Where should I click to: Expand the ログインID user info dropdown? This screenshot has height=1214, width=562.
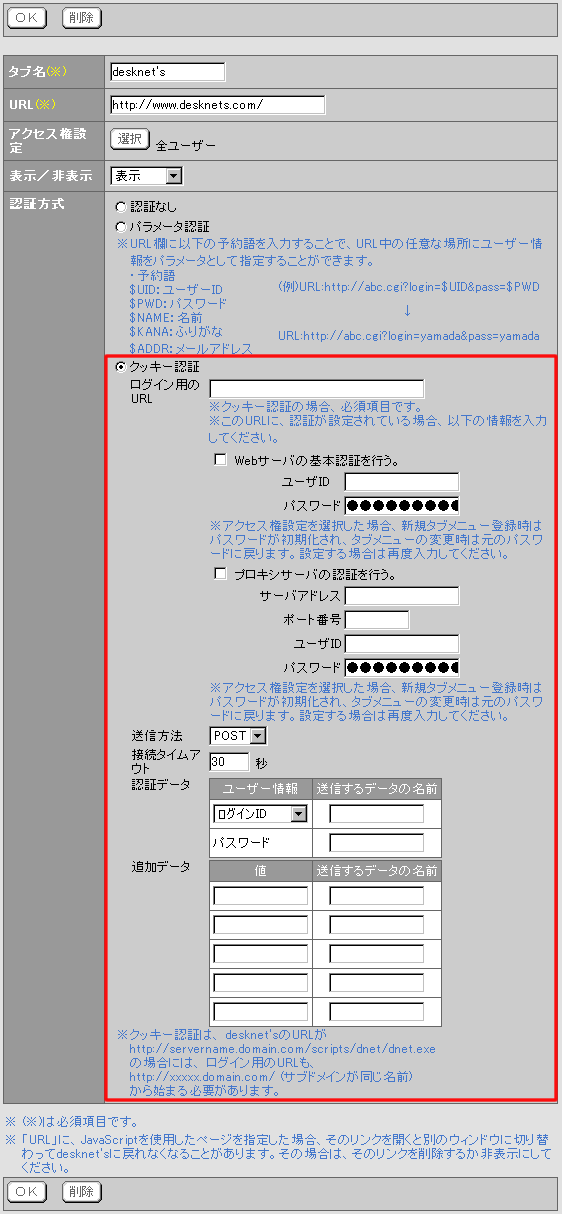tap(260, 814)
